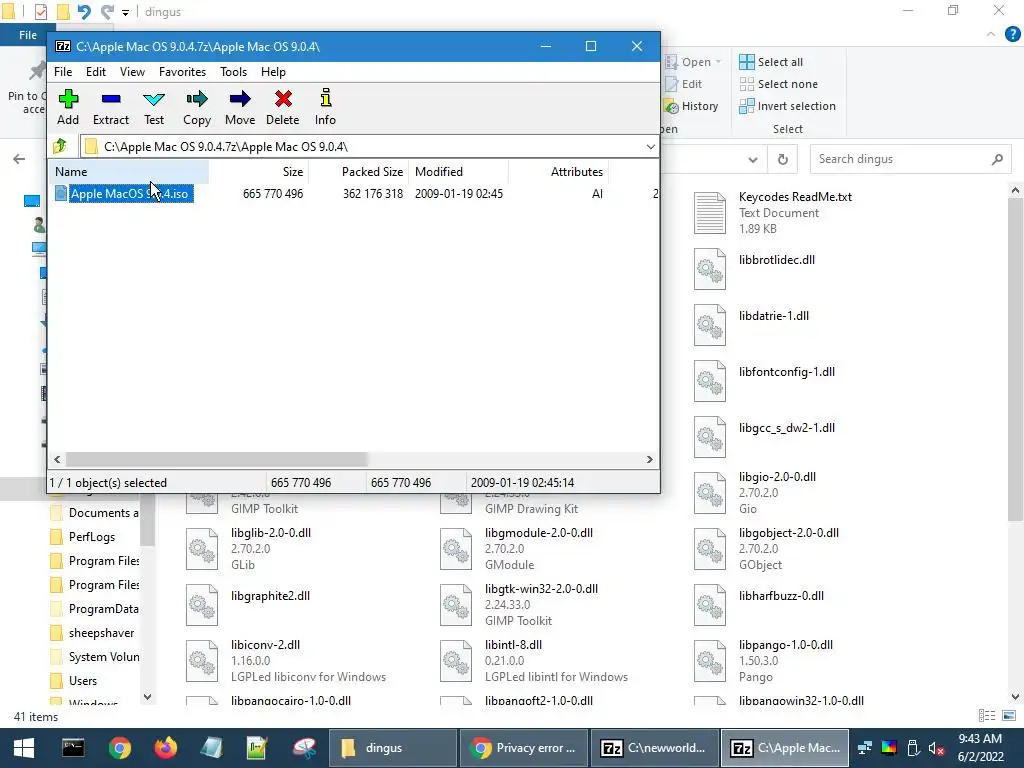
Task: Click the Add toolbar icon in 7-Zip
Action: [x=68, y=107]
